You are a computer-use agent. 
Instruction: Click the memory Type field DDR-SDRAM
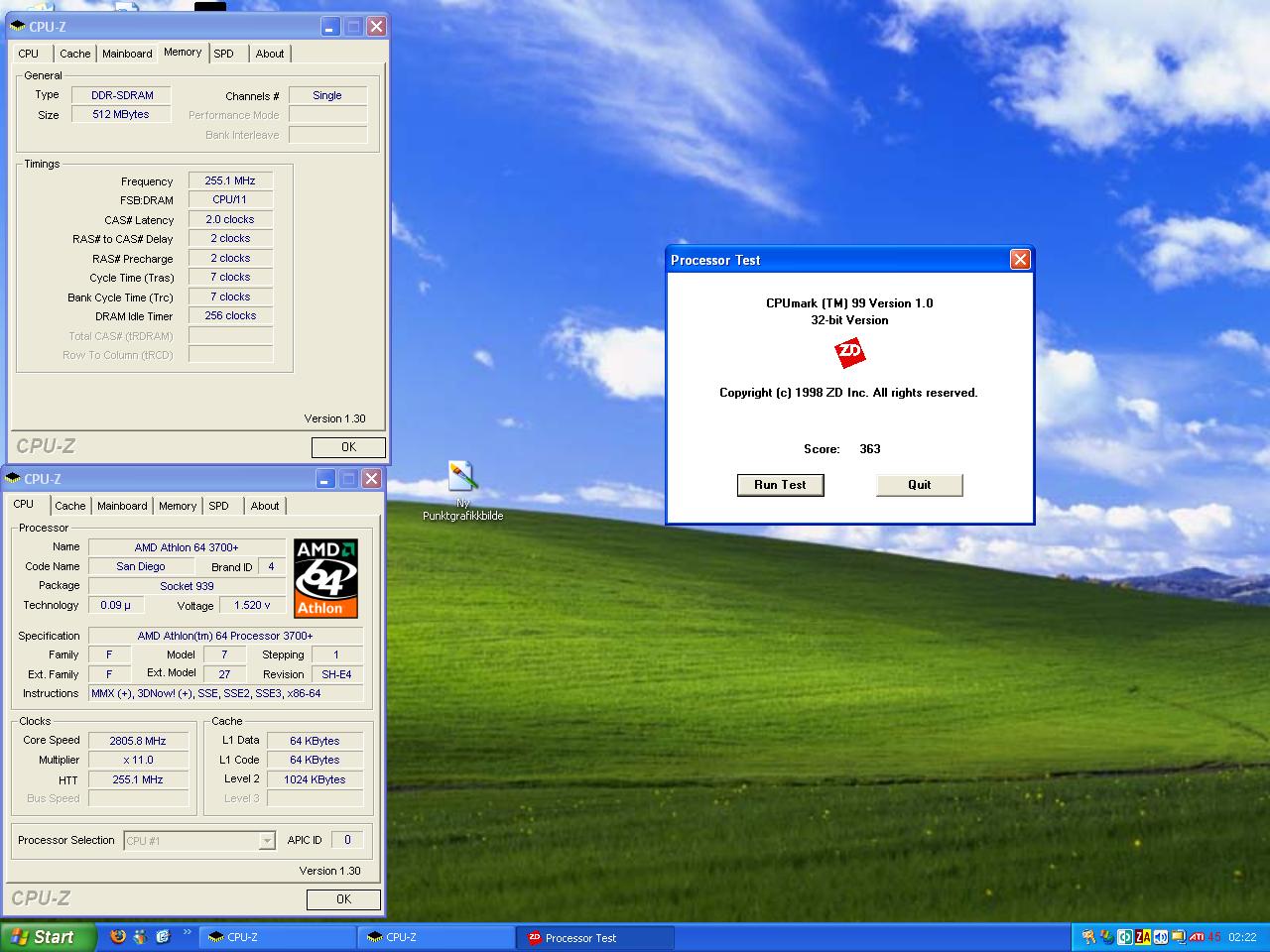[122, 95]
